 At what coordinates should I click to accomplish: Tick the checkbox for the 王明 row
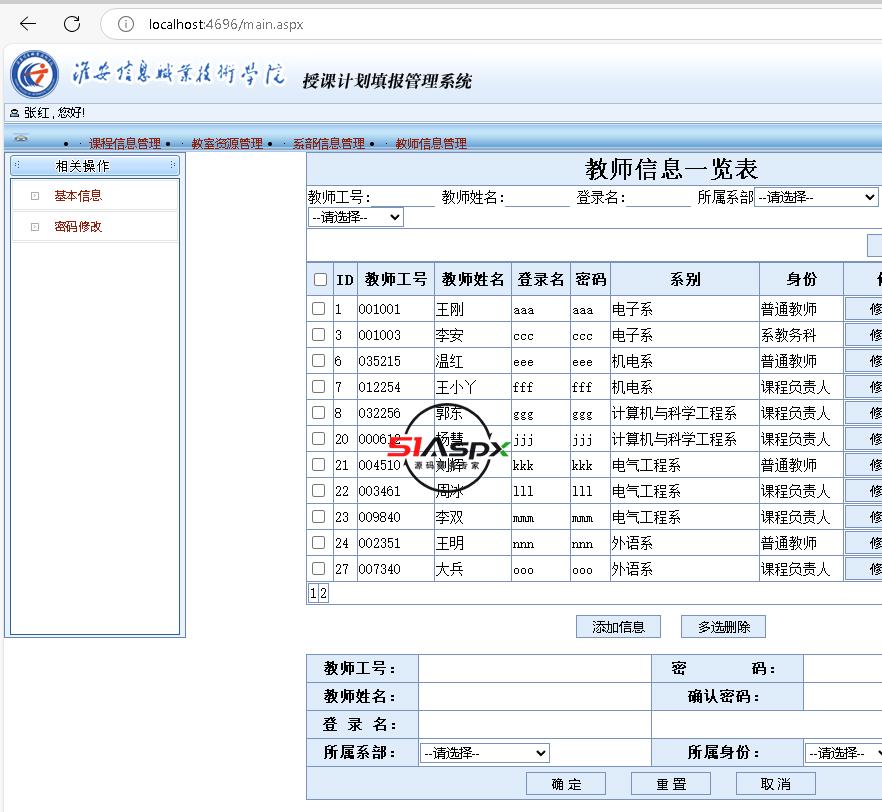[319, 543]
